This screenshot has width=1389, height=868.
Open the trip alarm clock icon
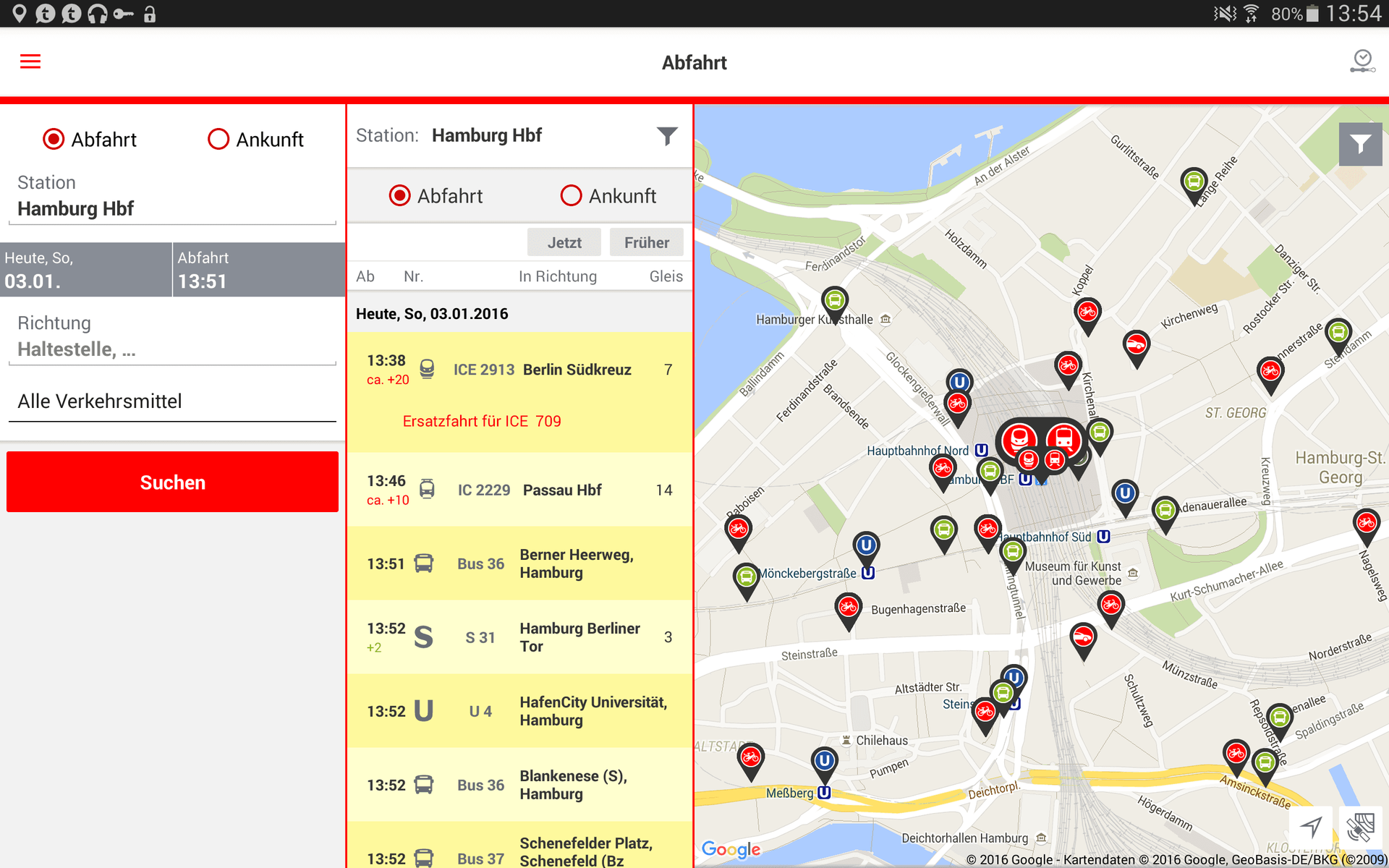(1362, 61)
